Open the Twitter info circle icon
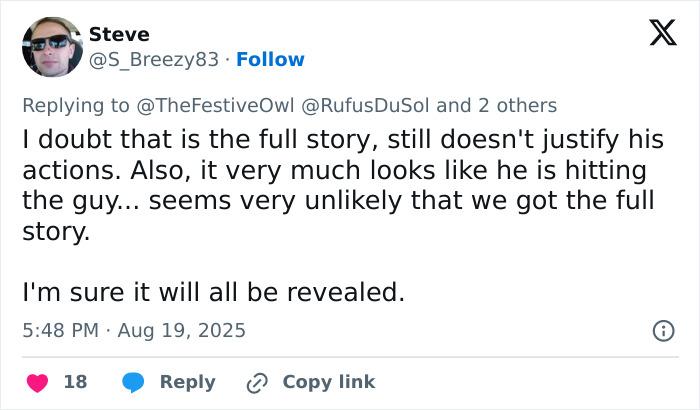This screenshot has height=410, width=700. (x=661, y=330)
